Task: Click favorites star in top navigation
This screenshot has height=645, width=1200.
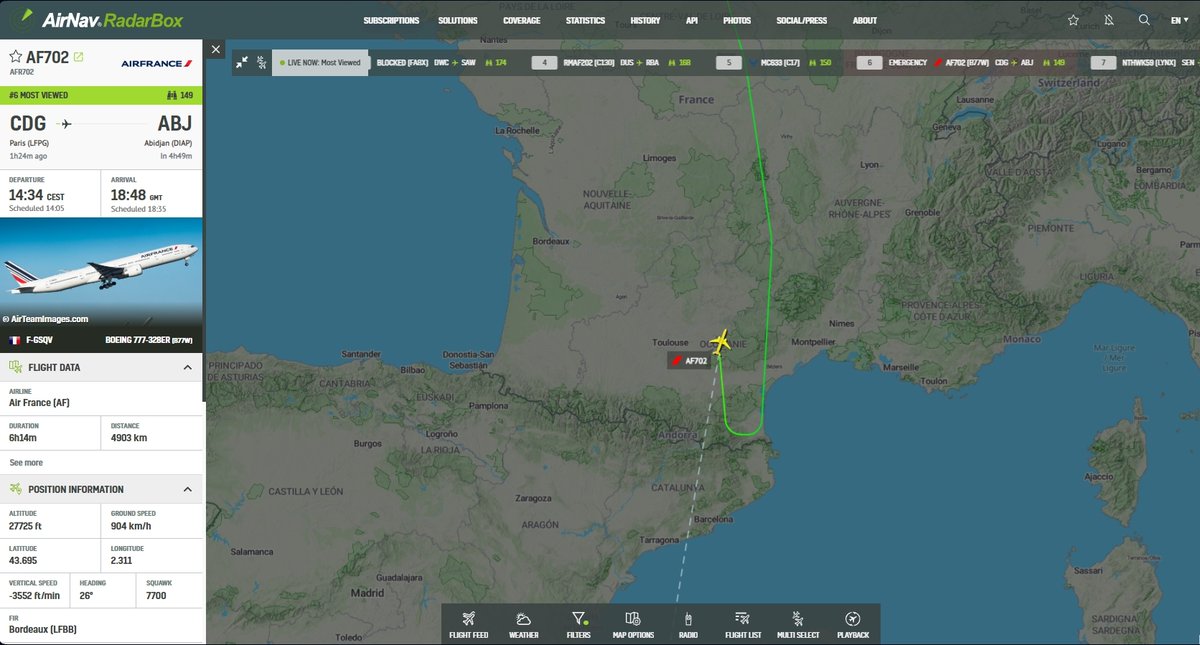Action: [1073, 20]
